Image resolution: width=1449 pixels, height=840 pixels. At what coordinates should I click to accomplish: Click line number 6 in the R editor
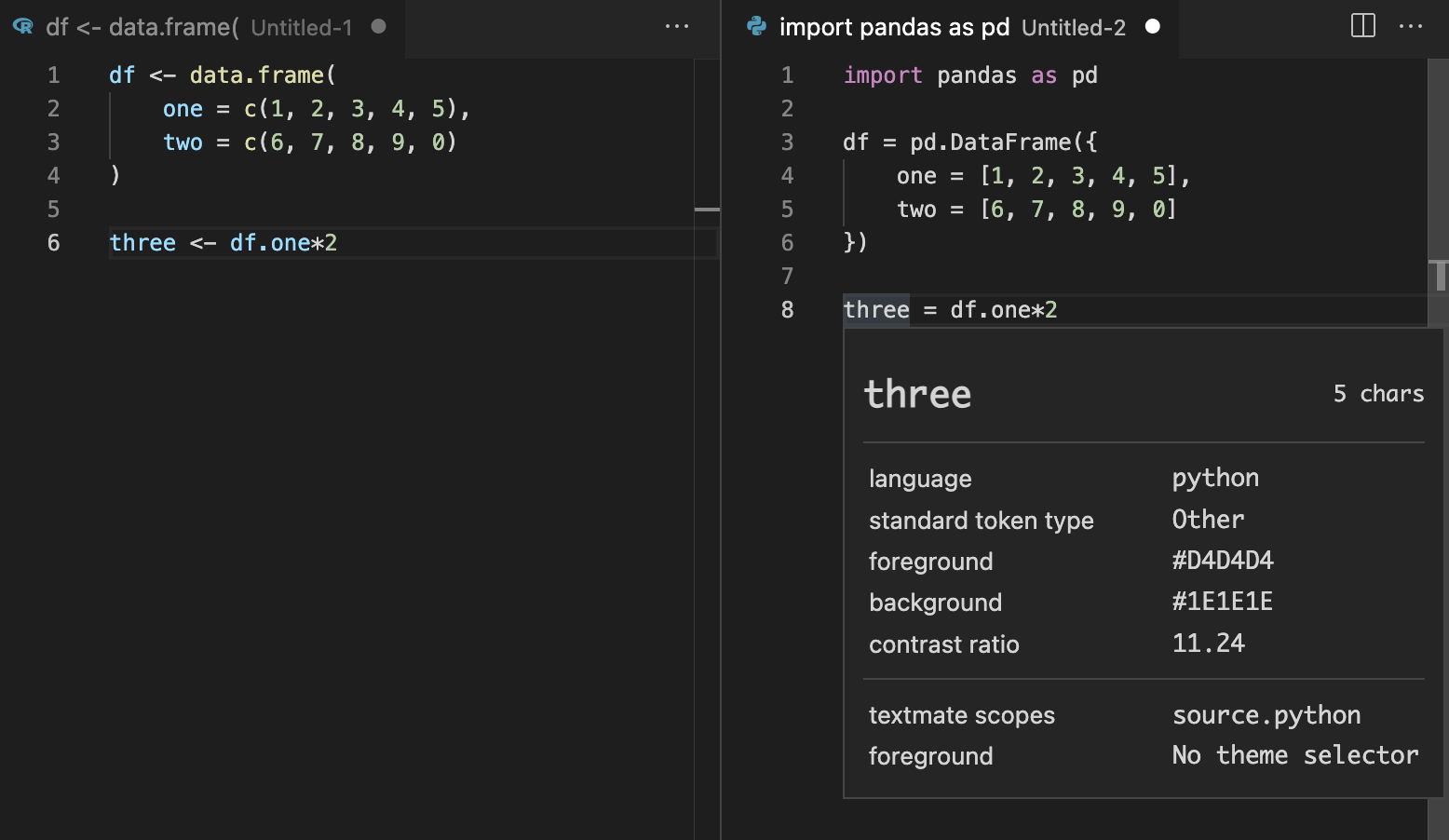pos(53,243)
